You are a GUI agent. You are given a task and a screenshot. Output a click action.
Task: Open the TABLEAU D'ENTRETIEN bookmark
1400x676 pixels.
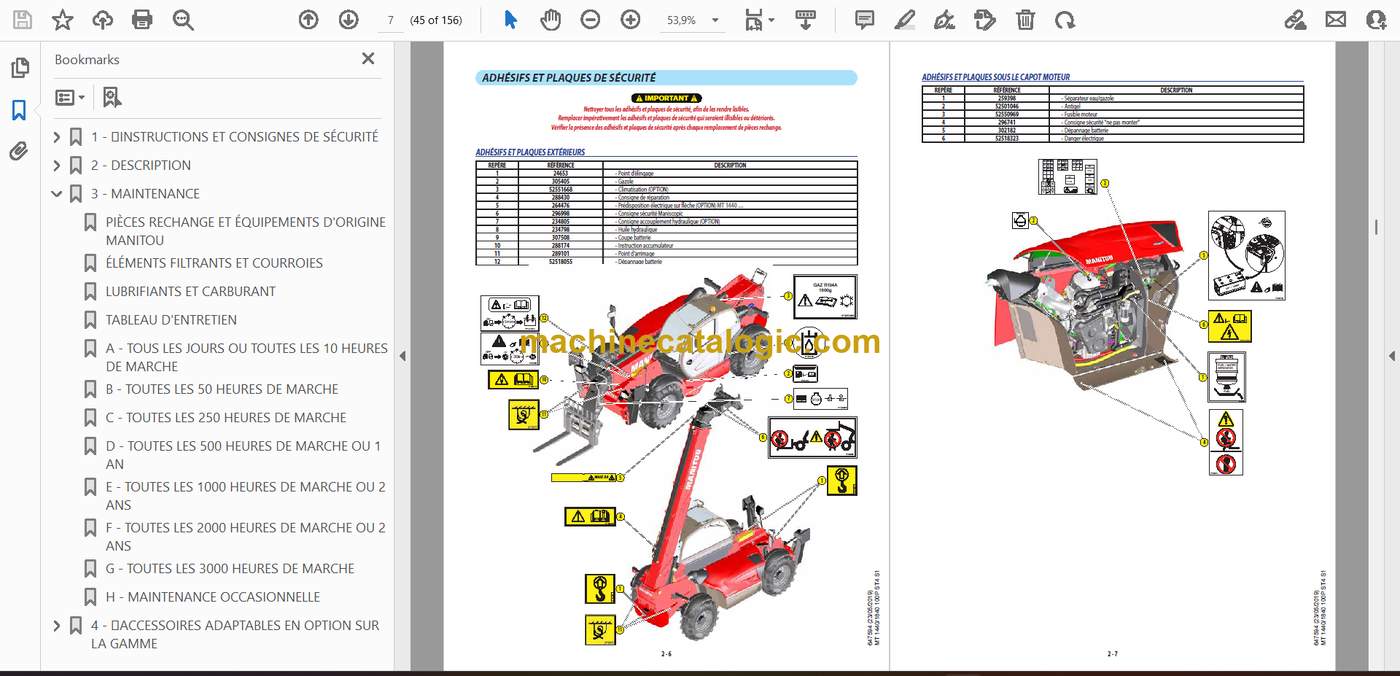(171, 320)
